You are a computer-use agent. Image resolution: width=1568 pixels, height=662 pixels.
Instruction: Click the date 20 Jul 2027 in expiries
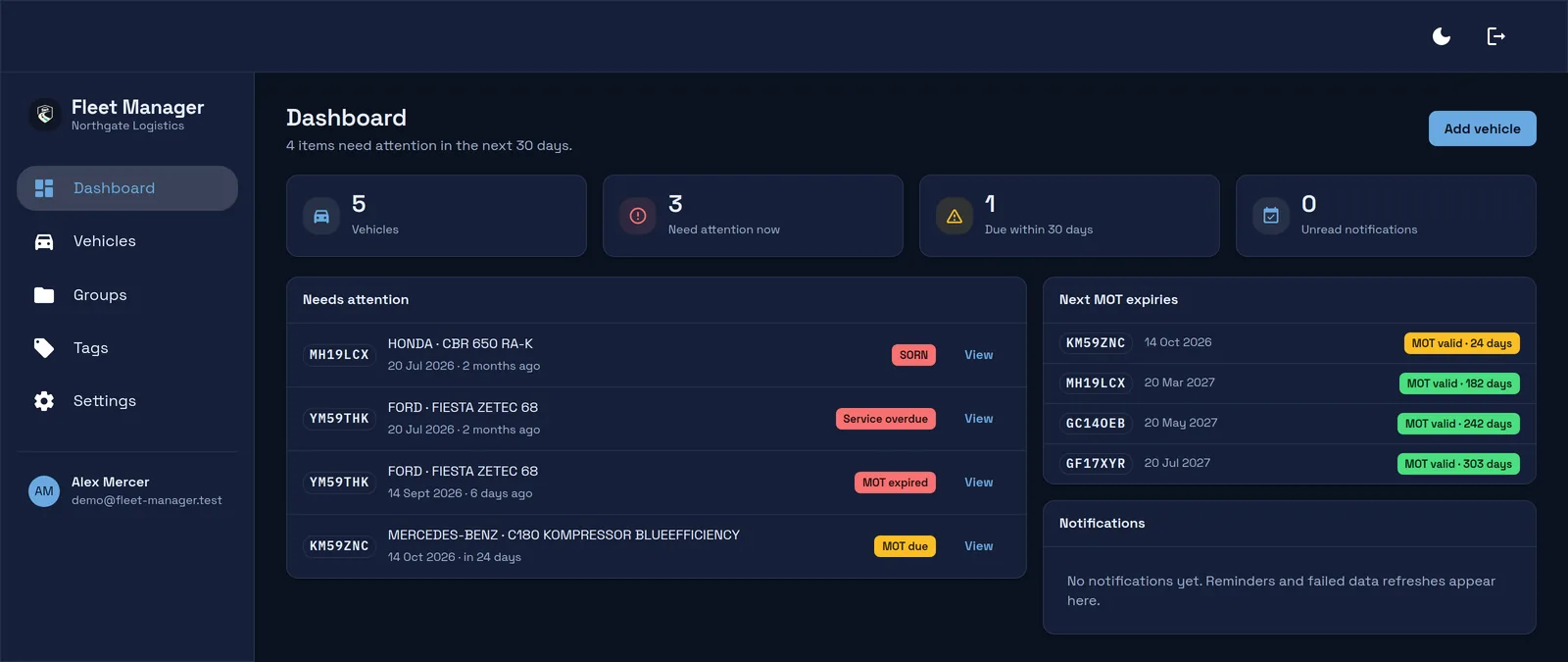pyautogui.click(x=1177, y=463)
